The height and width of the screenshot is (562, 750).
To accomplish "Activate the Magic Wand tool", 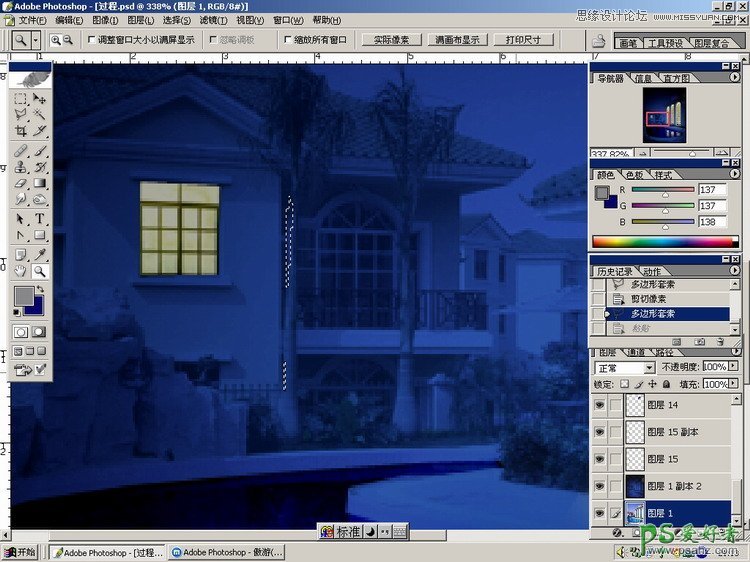I will coord(40,115).
